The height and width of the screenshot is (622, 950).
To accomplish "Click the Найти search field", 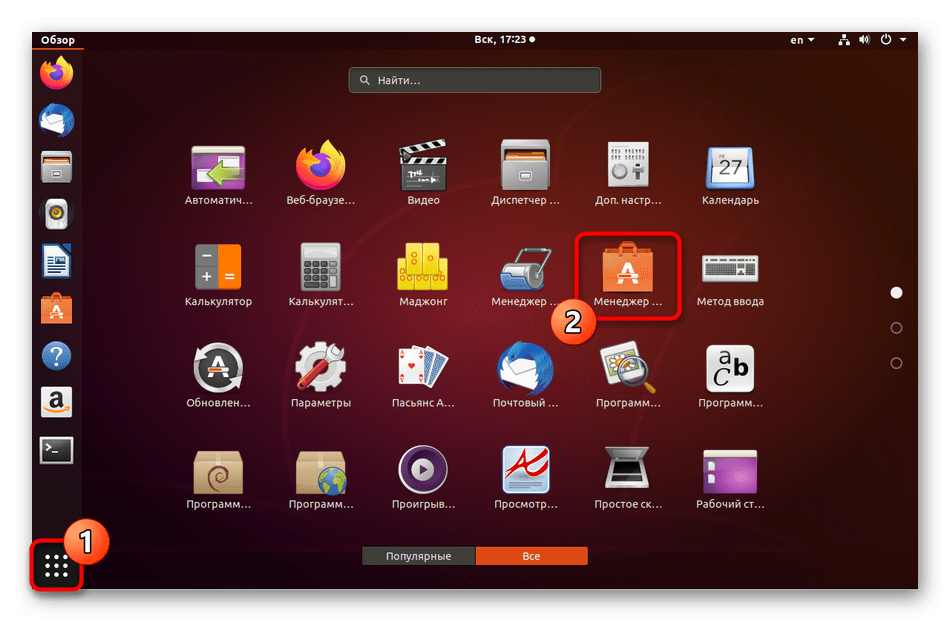I will click(474, 80).
